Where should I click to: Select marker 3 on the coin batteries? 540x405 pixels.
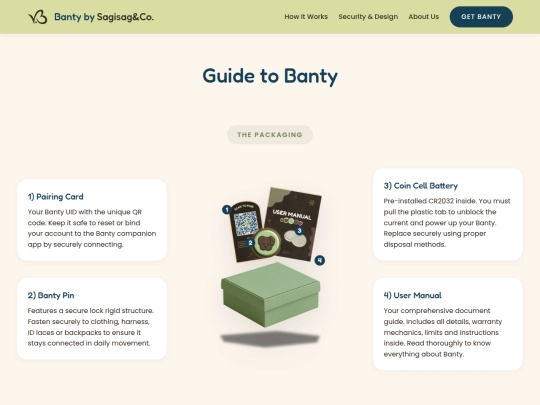(299, 230)
